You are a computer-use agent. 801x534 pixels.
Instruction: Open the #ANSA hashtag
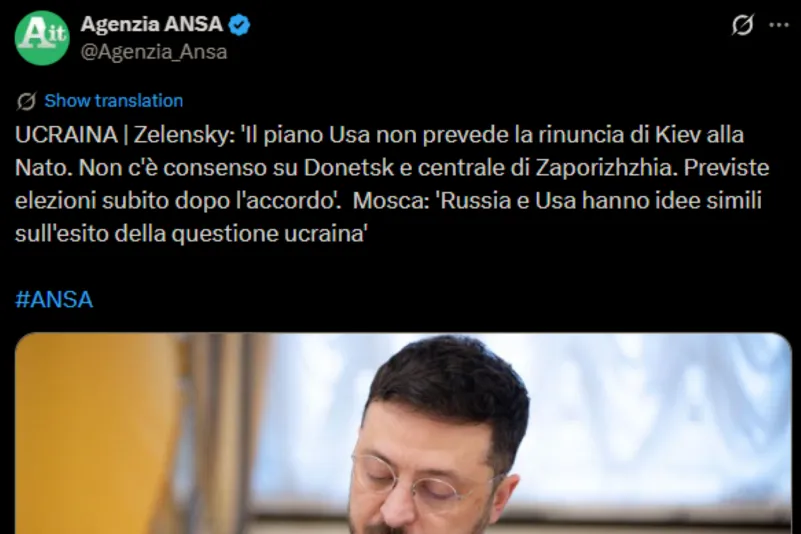point(54,299)
